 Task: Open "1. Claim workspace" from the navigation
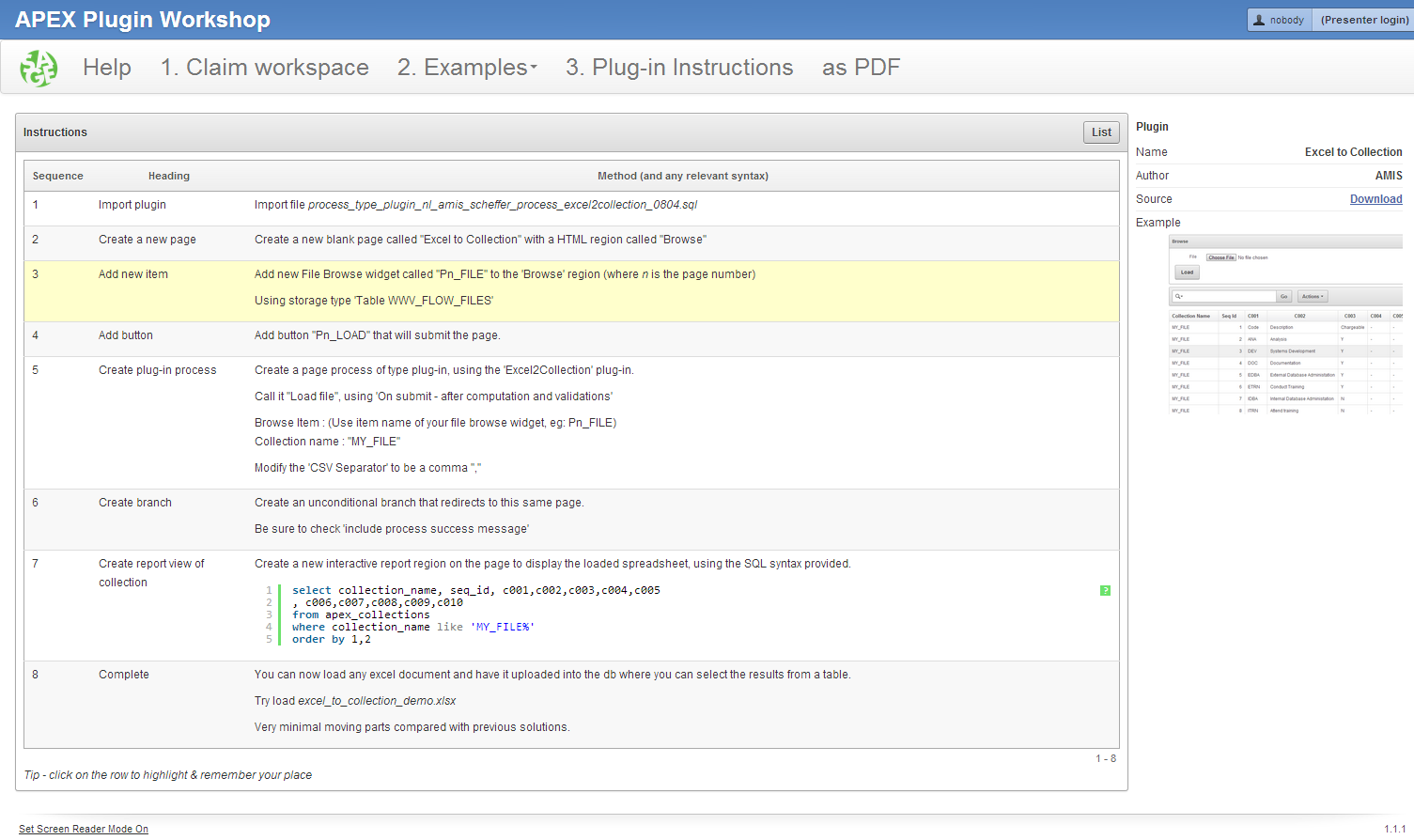coord(264,67)
